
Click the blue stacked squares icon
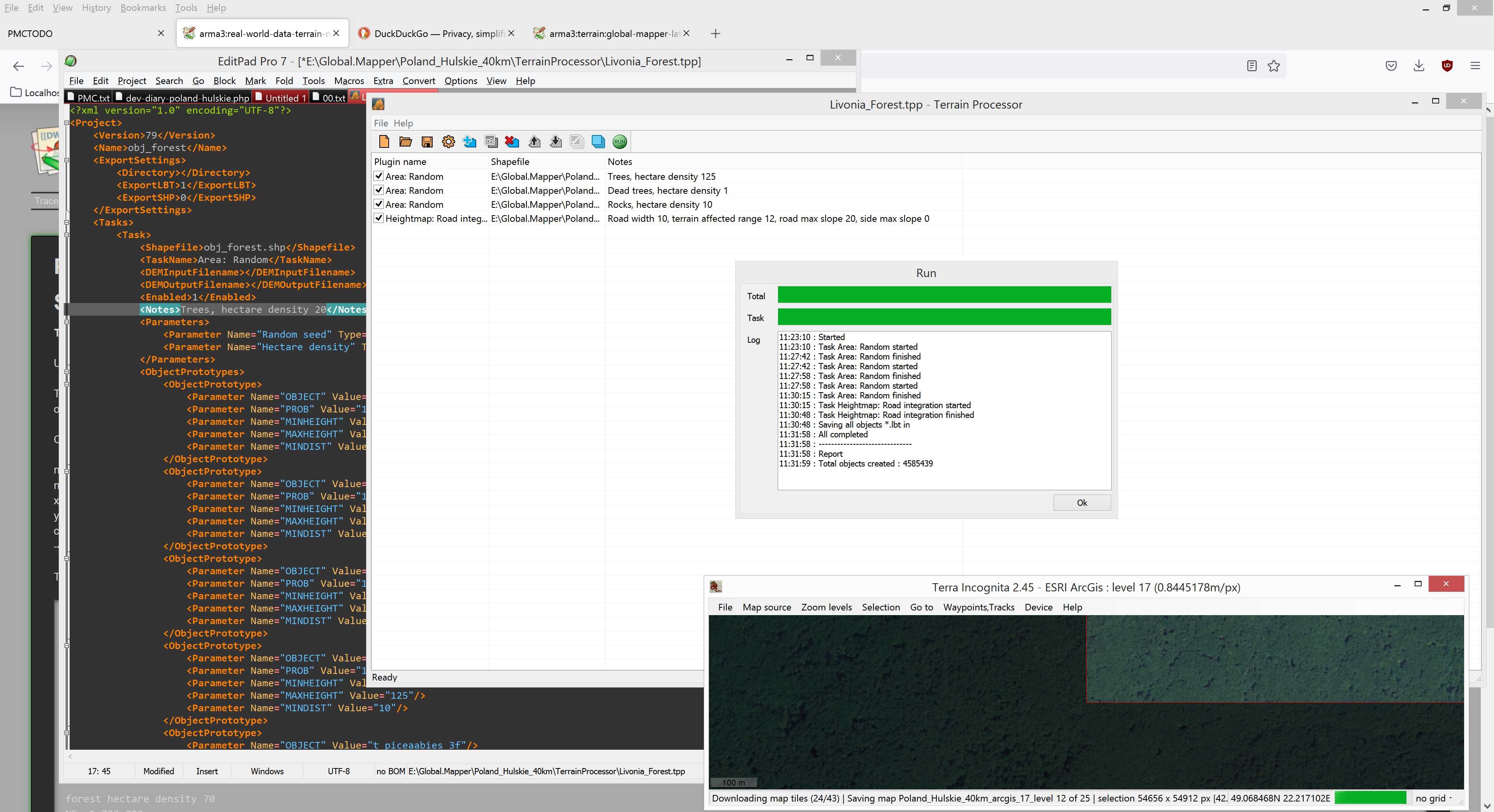click(x=598, y=142)
